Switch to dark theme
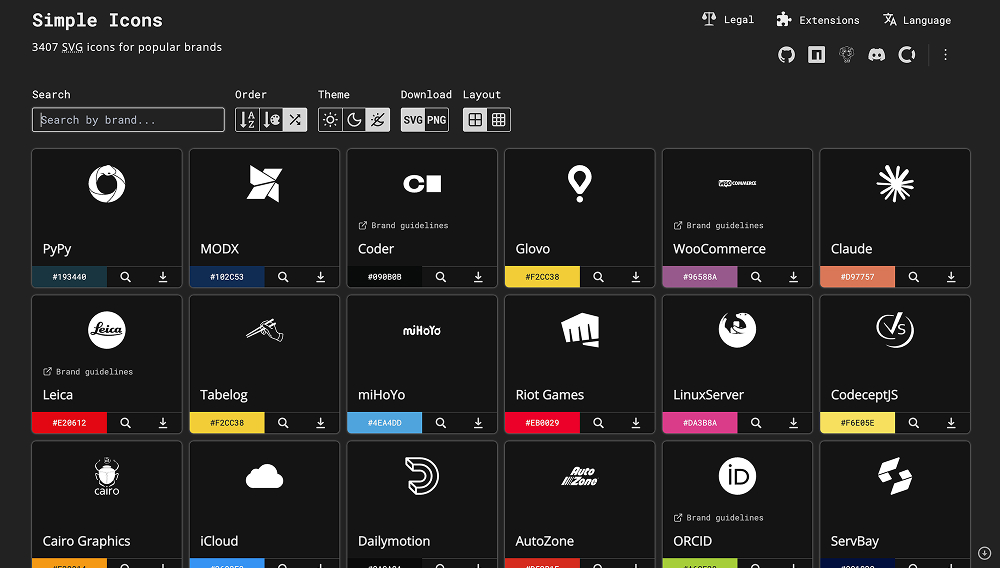The width and height of the screenshot is (1000, 568). pos(354,120)
